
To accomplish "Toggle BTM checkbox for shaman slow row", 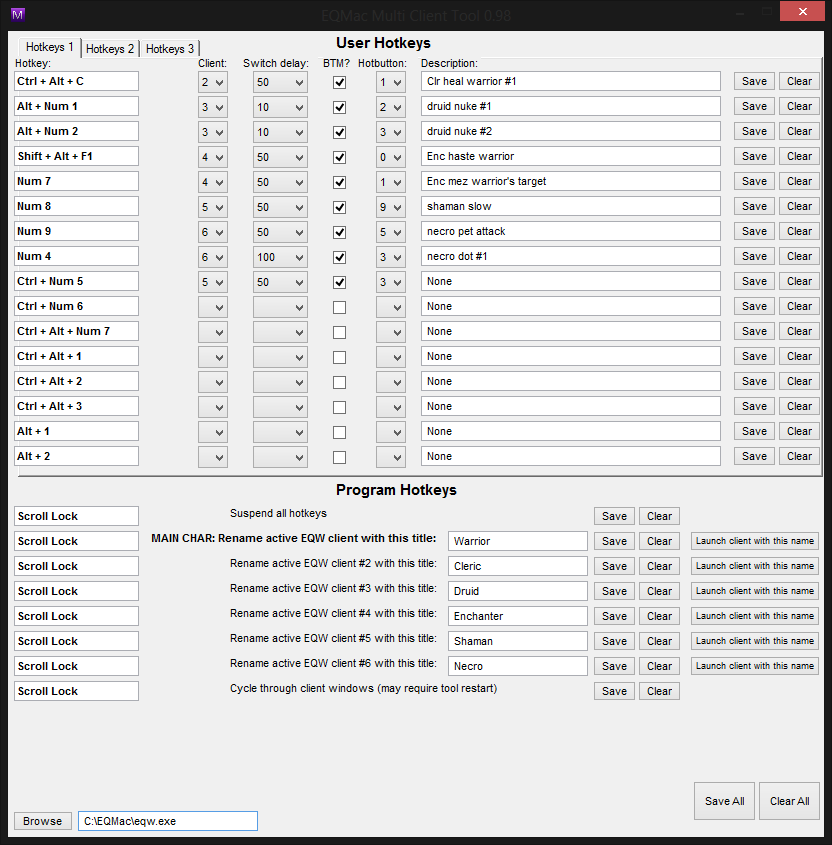I will tap(339, 207).
